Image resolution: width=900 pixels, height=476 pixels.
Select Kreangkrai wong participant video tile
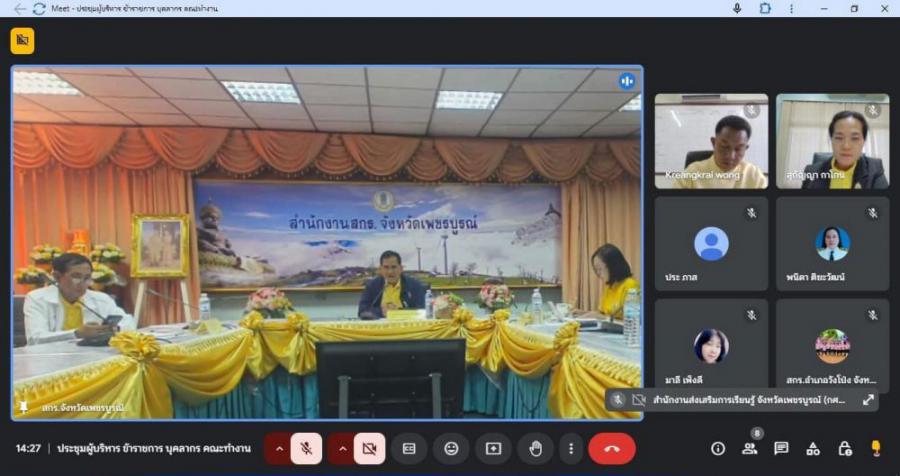[711, 141]
